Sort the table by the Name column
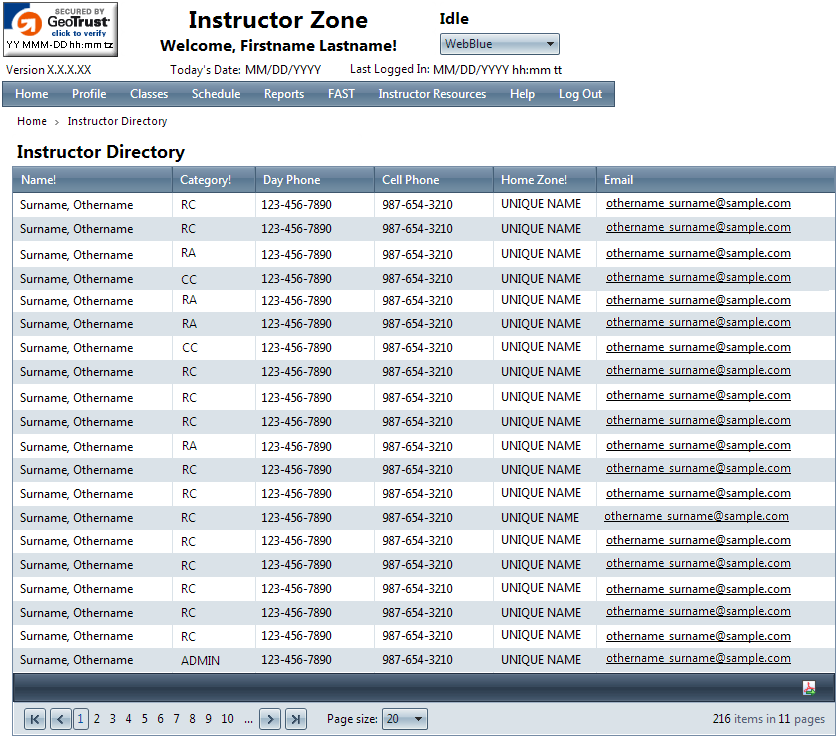 [x=40, y=179]
